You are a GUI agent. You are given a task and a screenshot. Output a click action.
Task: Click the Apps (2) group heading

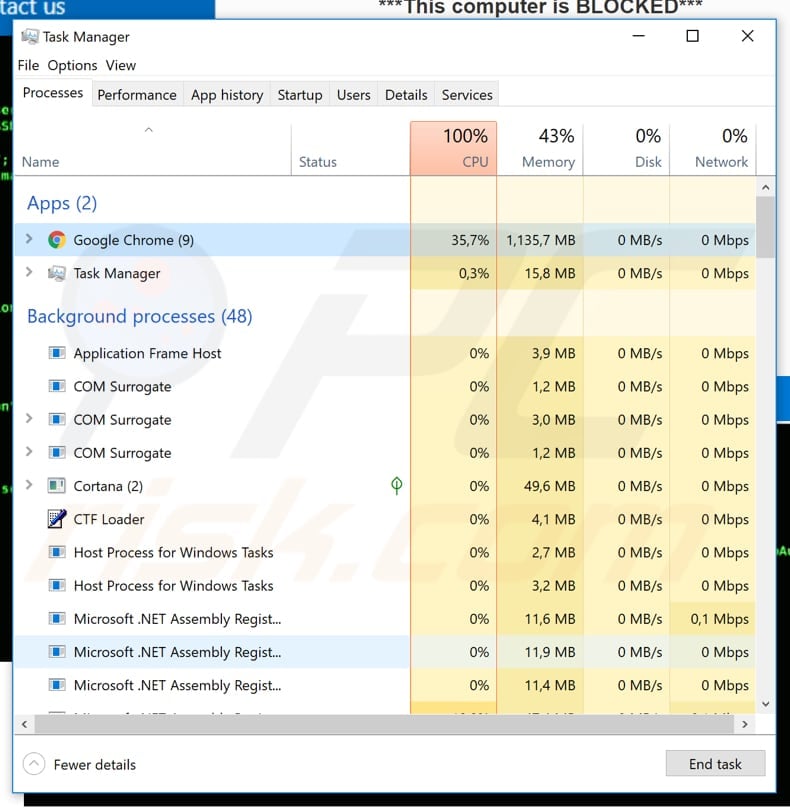tap(62, 203)
